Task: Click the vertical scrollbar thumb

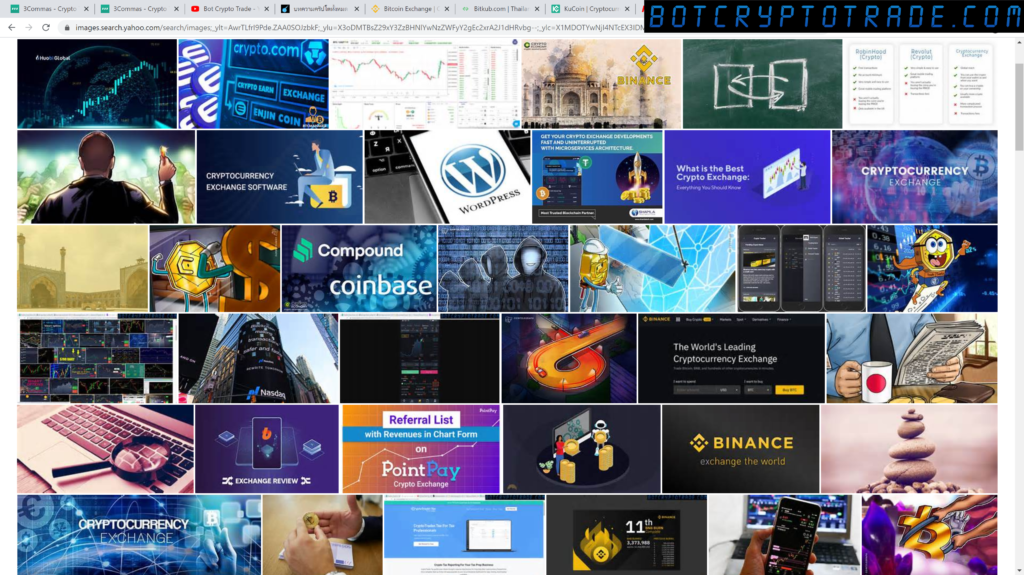Action: coord(1019,107)
